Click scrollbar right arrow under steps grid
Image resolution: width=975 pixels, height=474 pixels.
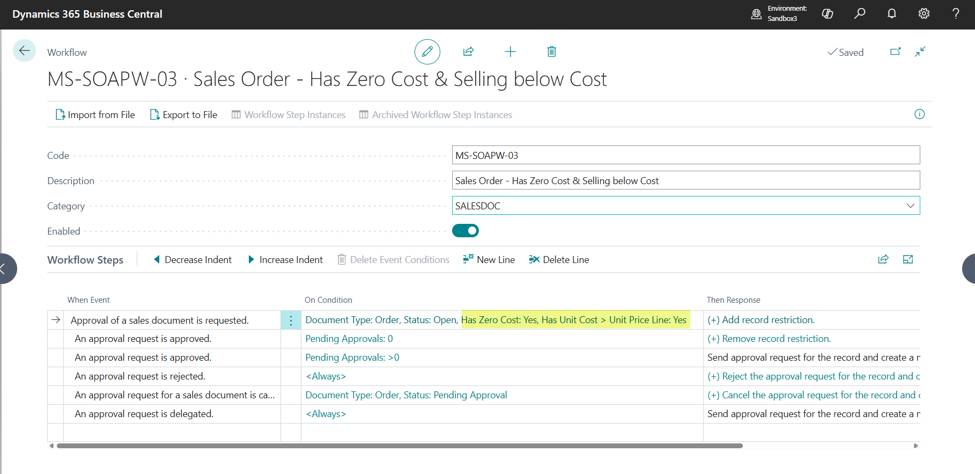(916, 445)
